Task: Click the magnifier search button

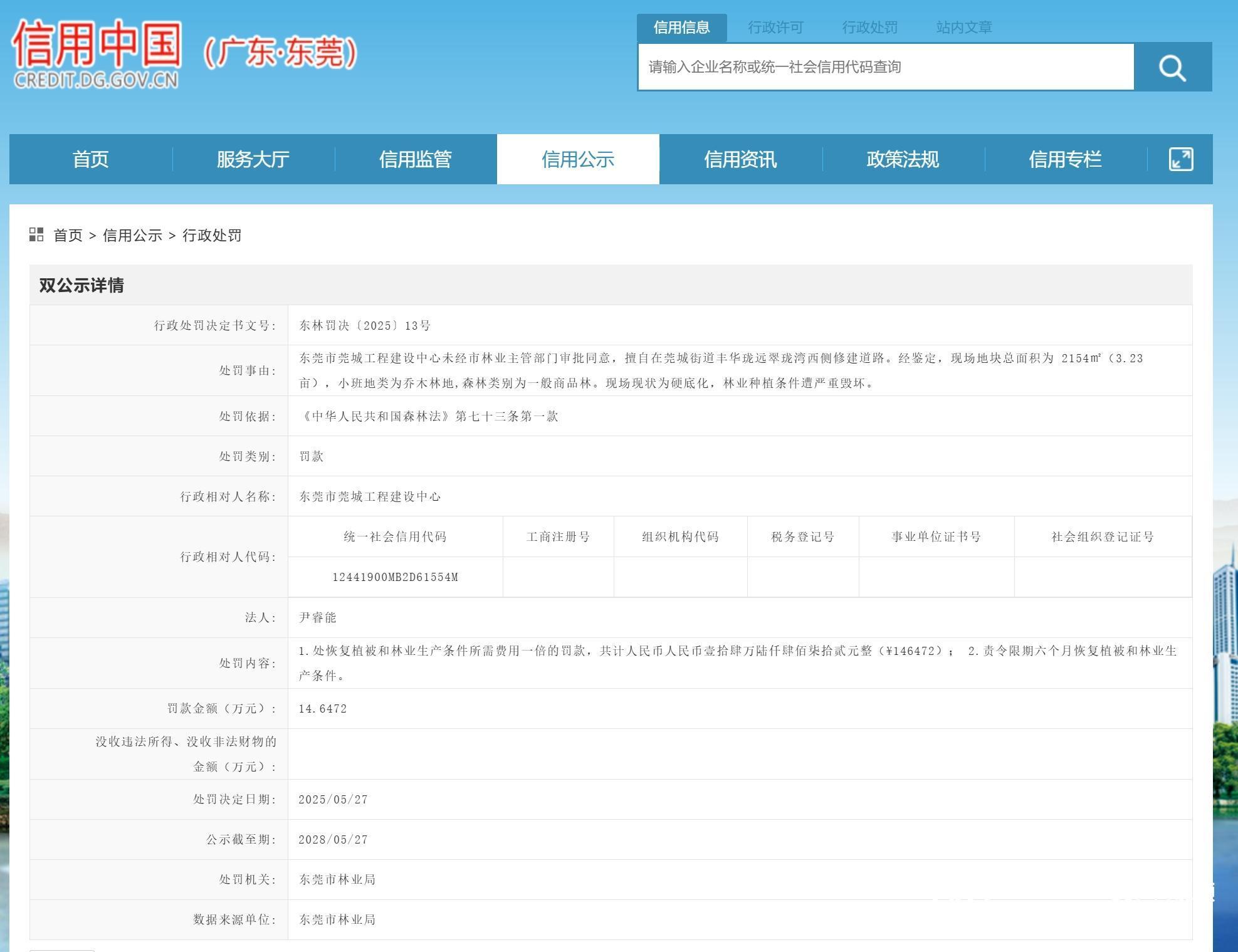Action: [x=1172, y=67]
